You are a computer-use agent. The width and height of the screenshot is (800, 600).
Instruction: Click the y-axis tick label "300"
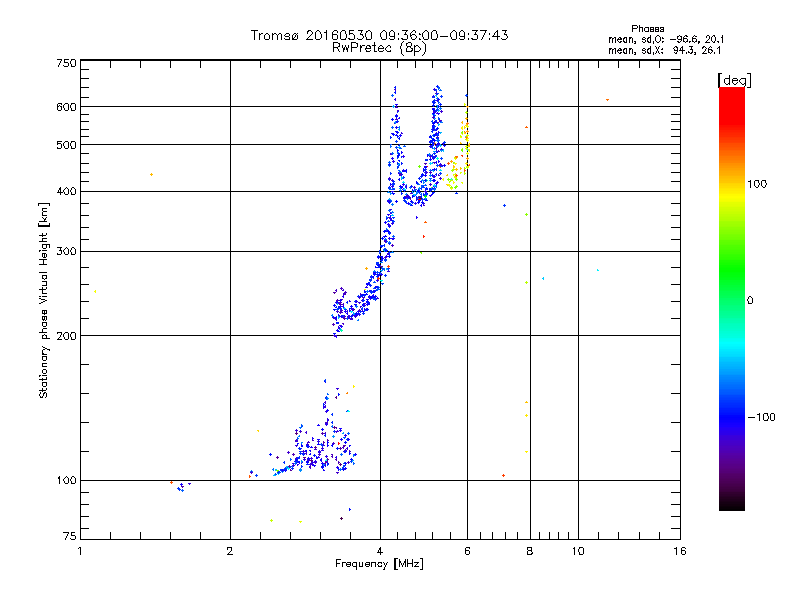click(x=66, y=251)
